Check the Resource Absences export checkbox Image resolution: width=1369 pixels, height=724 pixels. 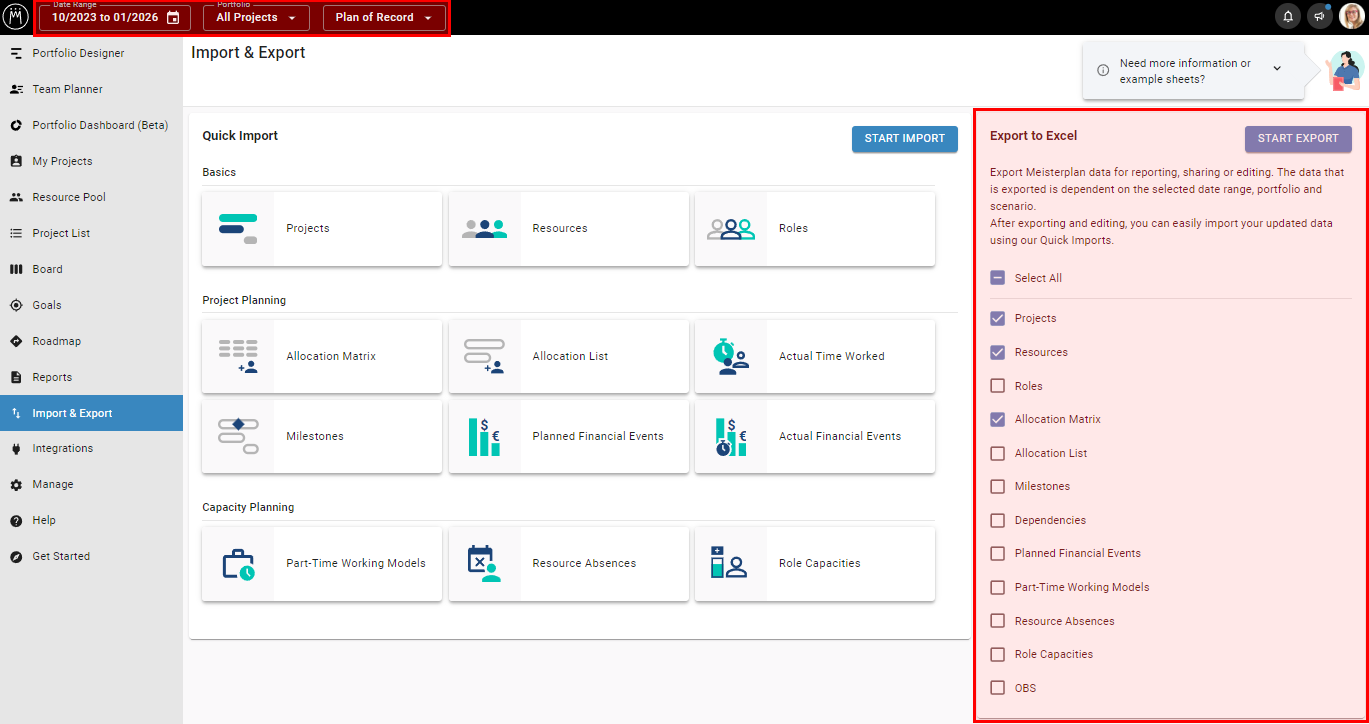tap(997, 621)
